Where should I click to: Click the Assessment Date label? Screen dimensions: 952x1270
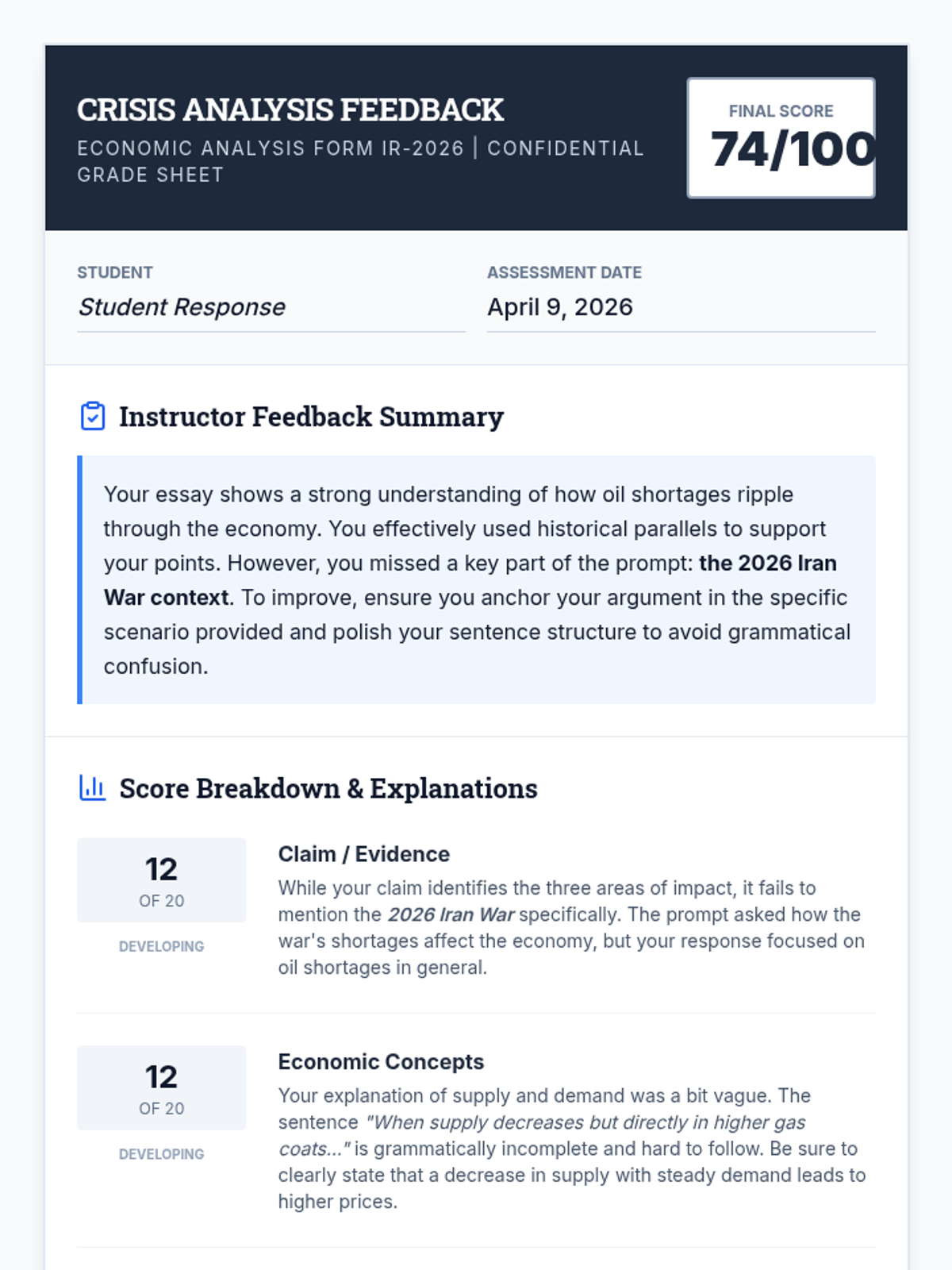click(x=564, y=272)
